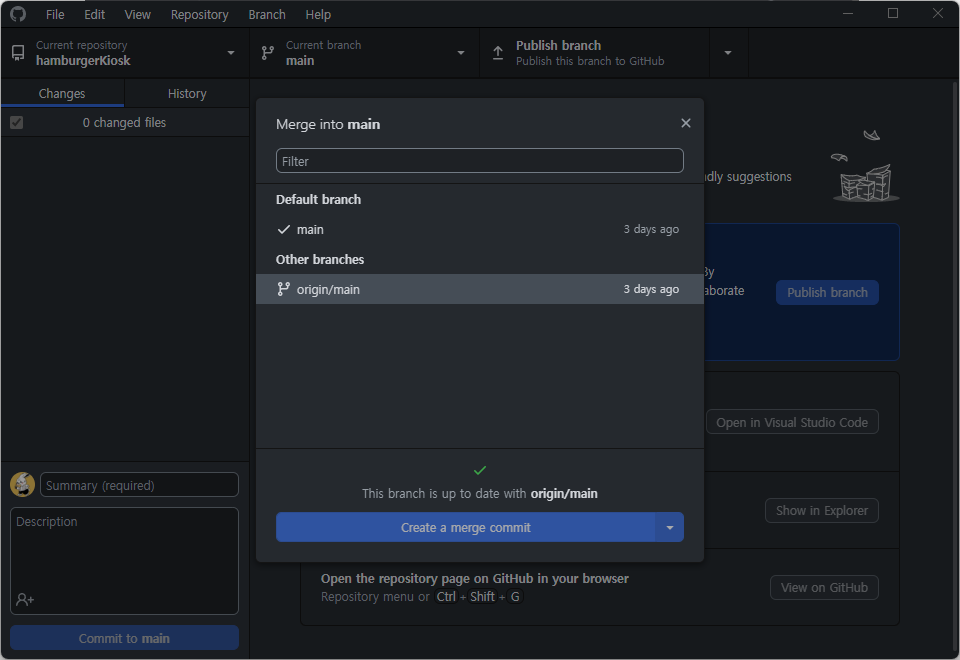Expand the Current branch dropdown

tap(461, 53)
